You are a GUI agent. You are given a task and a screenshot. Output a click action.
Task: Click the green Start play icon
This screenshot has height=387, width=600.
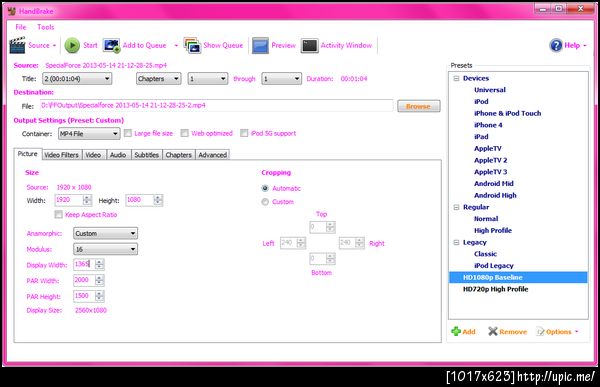click(x=72, y=45)
